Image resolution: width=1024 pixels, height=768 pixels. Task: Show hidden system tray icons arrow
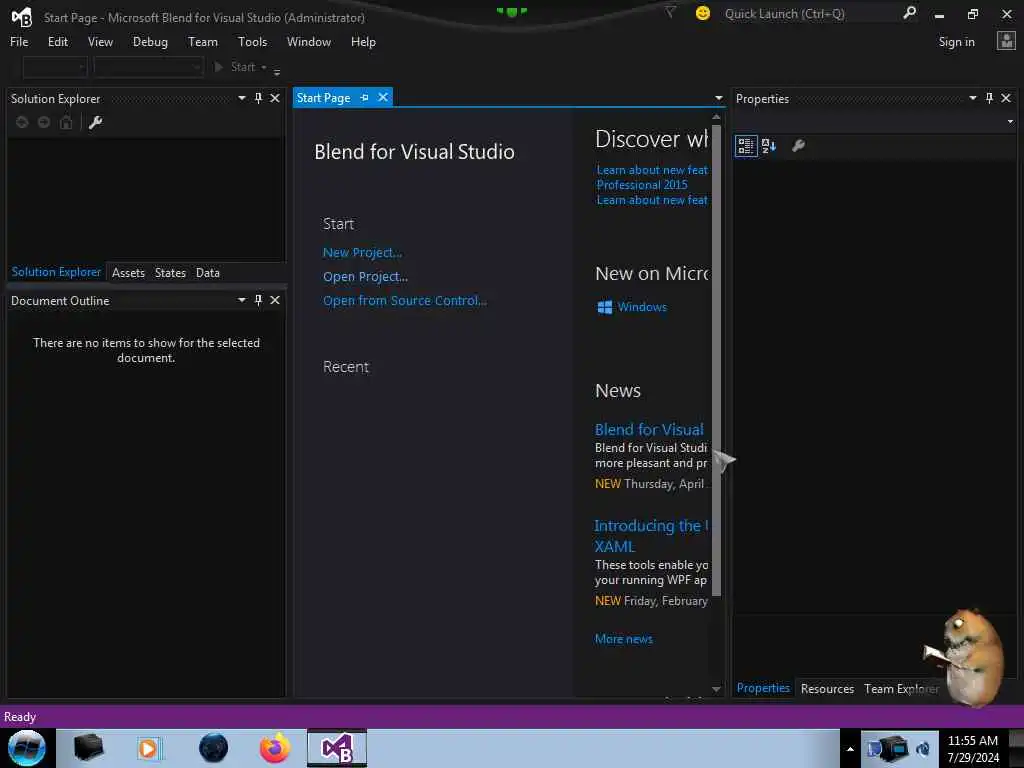(850, 749)
